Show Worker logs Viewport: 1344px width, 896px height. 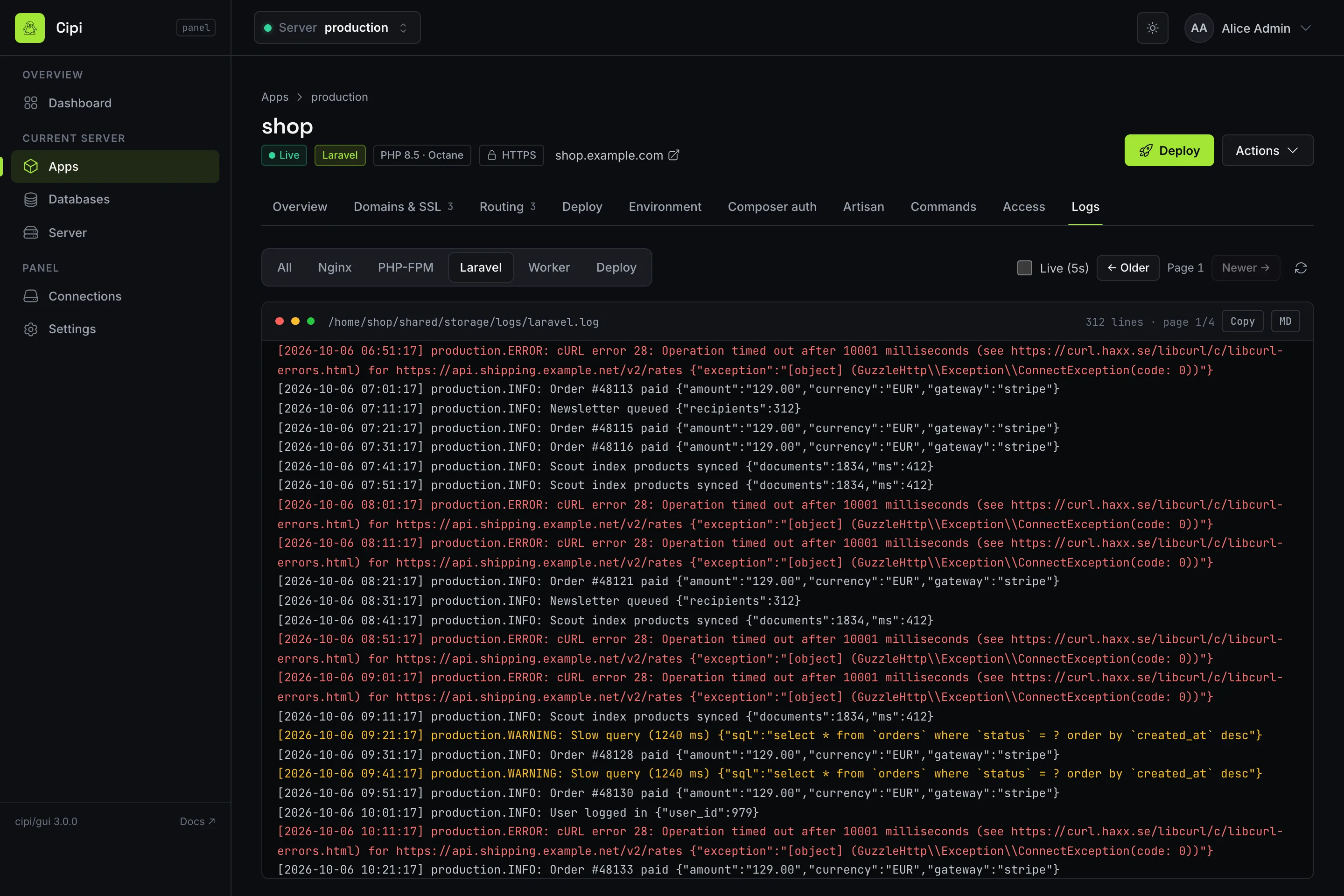(549, 267)
